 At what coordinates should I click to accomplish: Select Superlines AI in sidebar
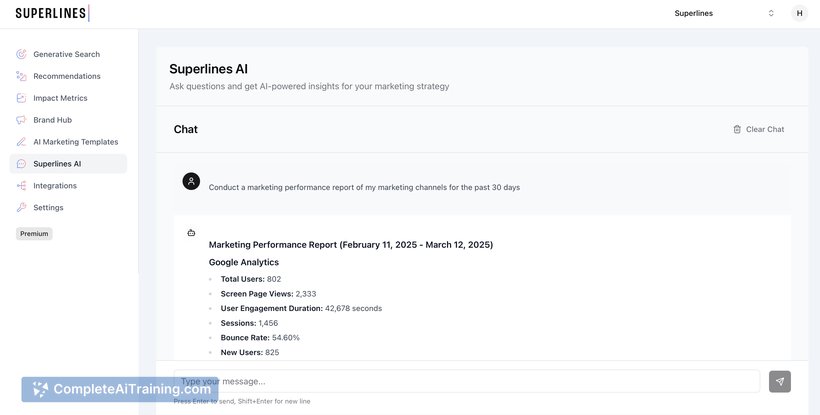click(x=69, y=164)
